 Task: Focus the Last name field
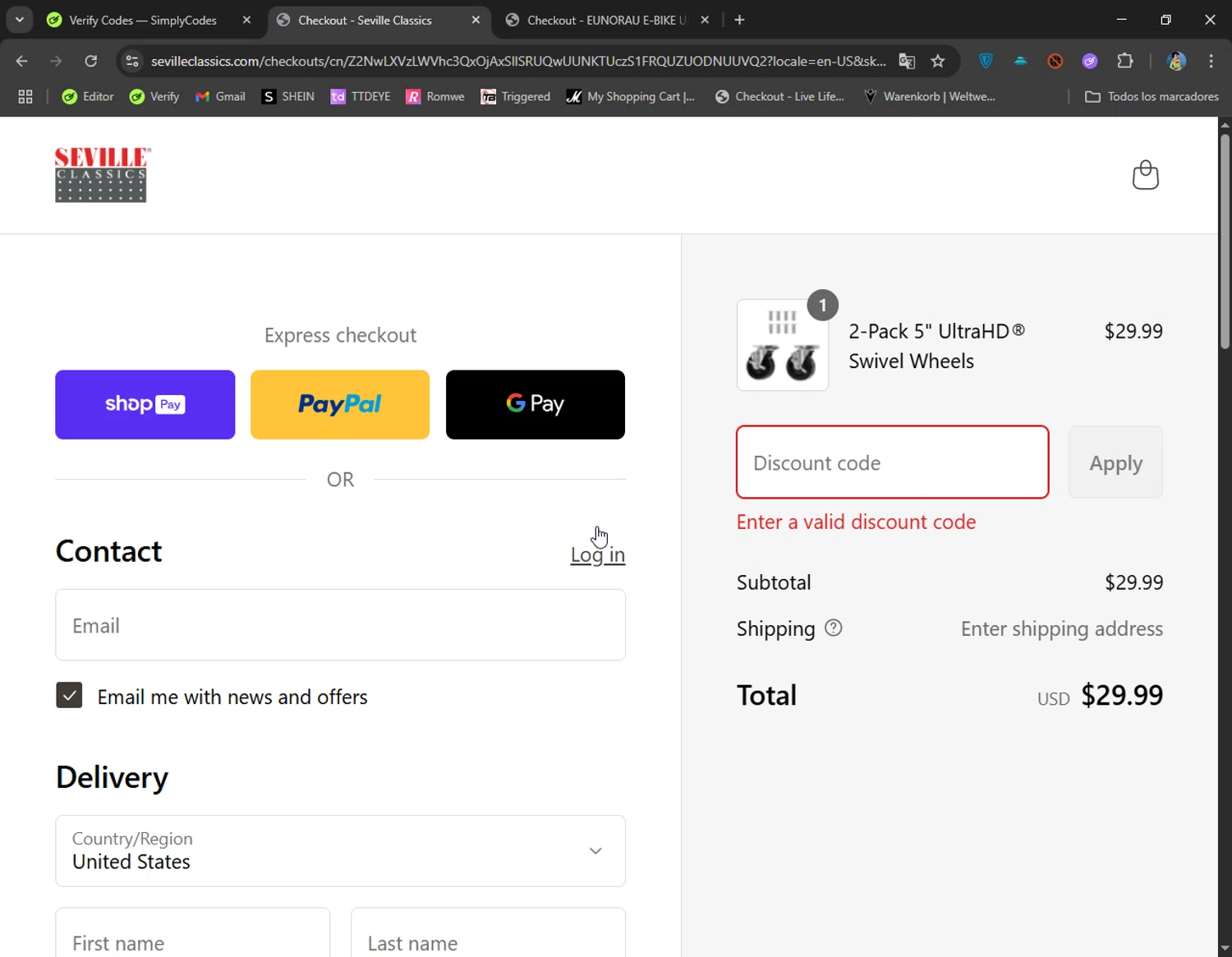[x=488, y=933]
